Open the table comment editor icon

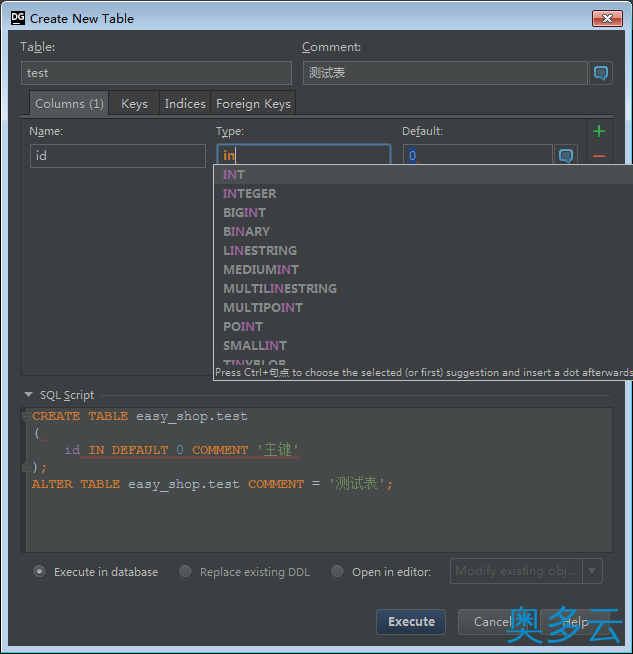pos(600,73)
